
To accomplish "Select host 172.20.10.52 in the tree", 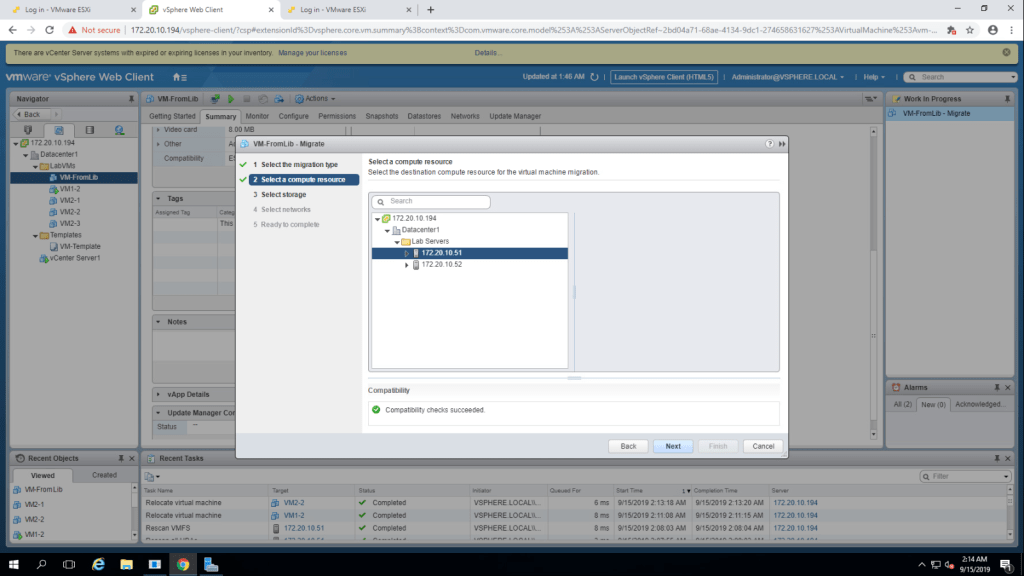I will point(441,265).
